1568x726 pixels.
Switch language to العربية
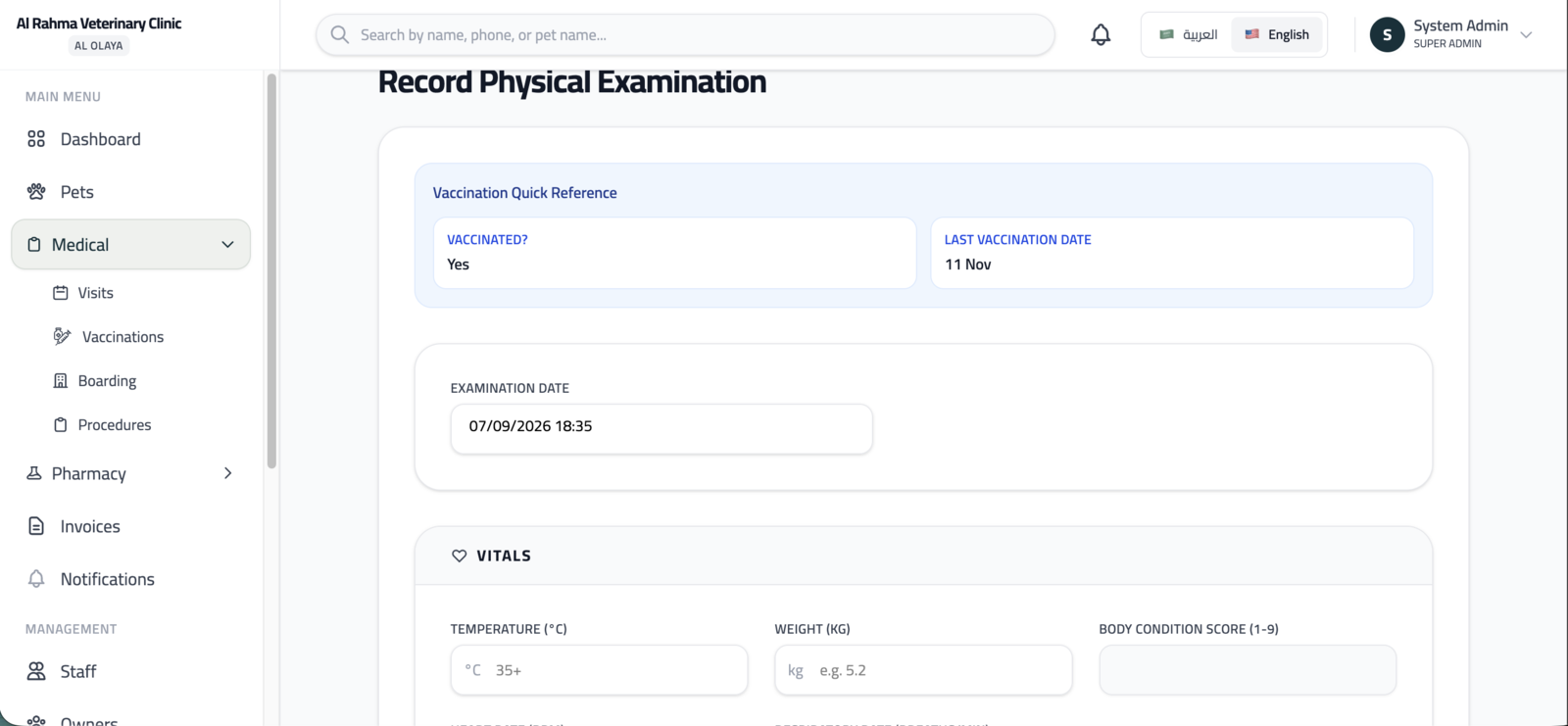coord(1188,34)
